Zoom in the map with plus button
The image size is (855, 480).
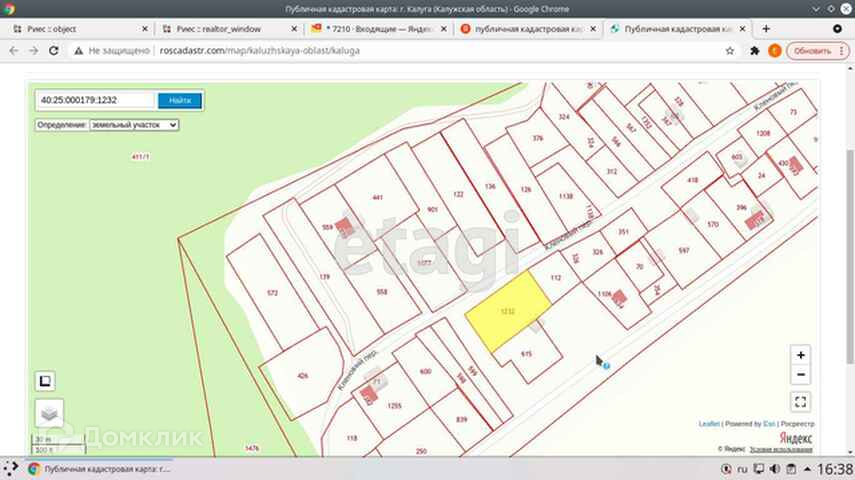pos(799,355)
